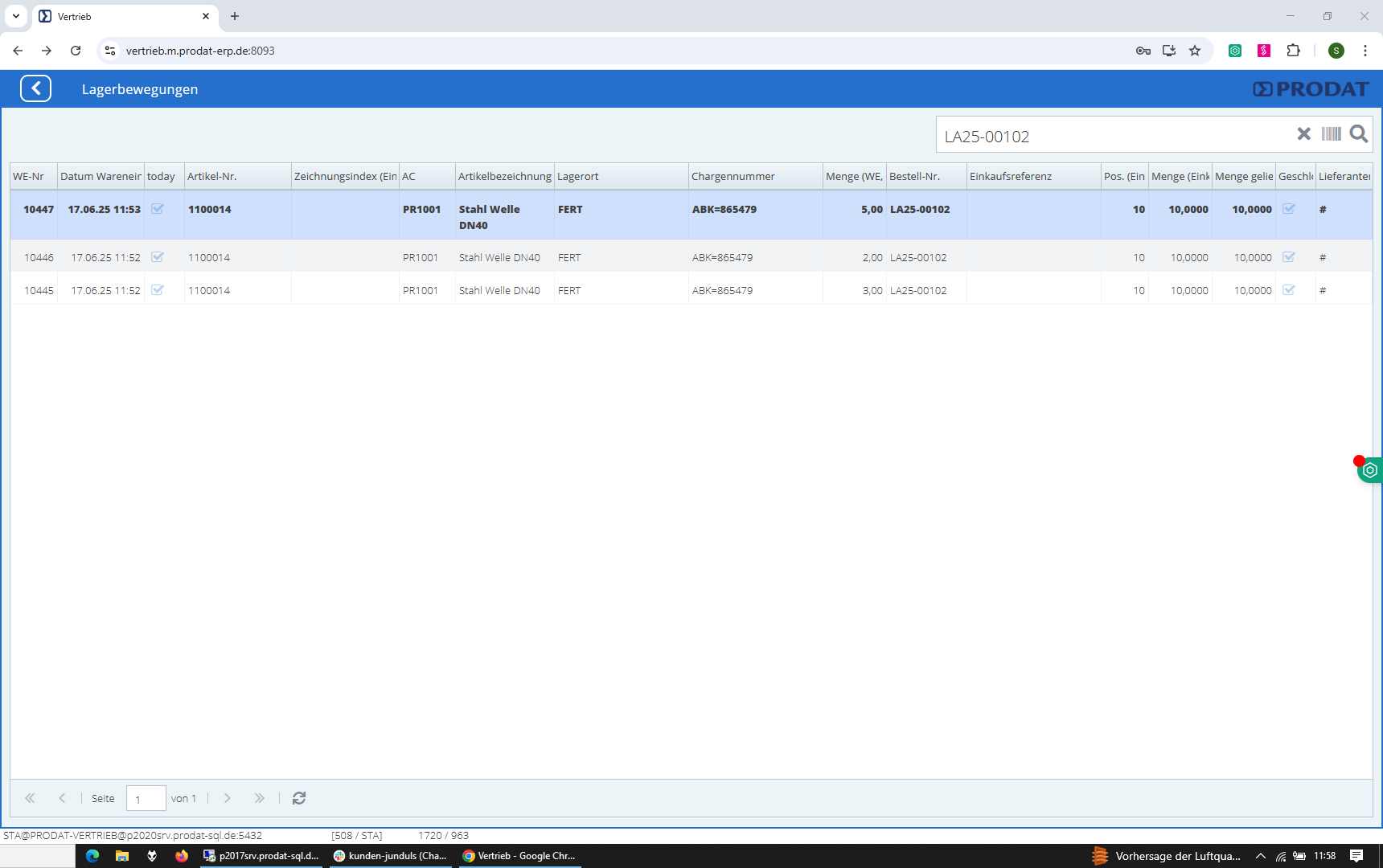
Task: Clear the search field with X icon
Action: pos(1303,134)
